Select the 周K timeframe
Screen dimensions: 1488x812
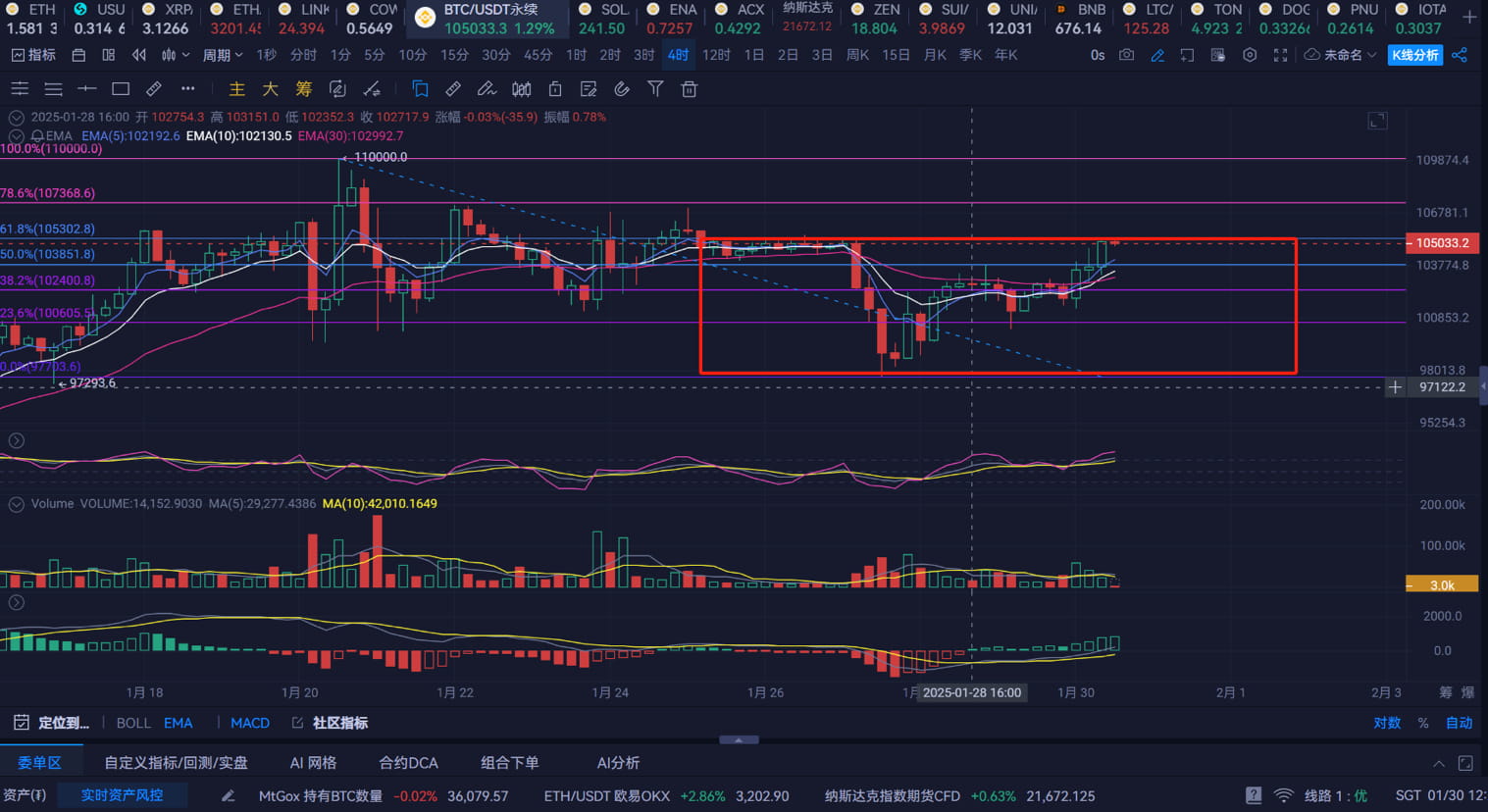(857, 55)
